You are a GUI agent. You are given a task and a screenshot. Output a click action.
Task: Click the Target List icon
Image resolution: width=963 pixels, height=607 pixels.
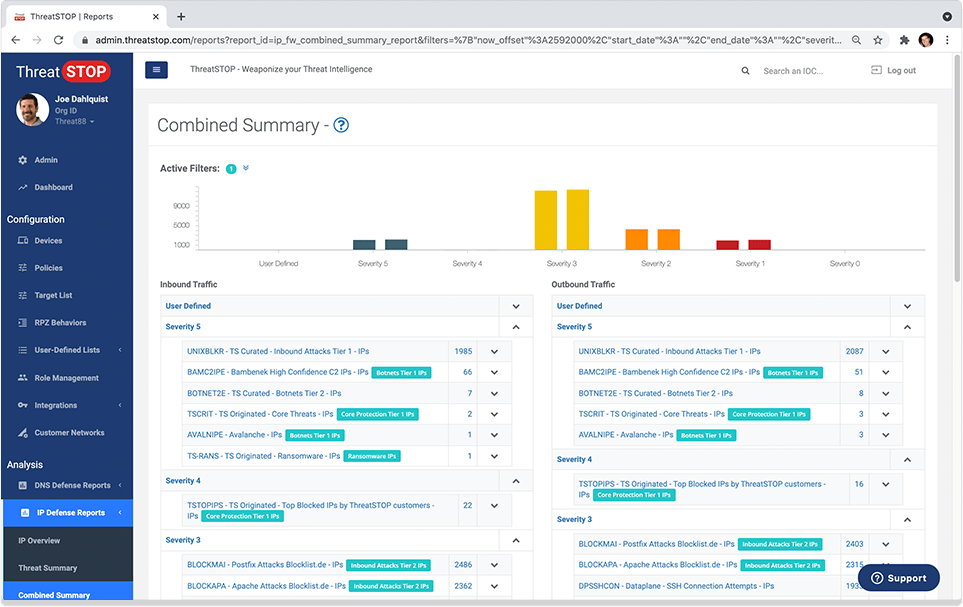[x=23, y=296]
